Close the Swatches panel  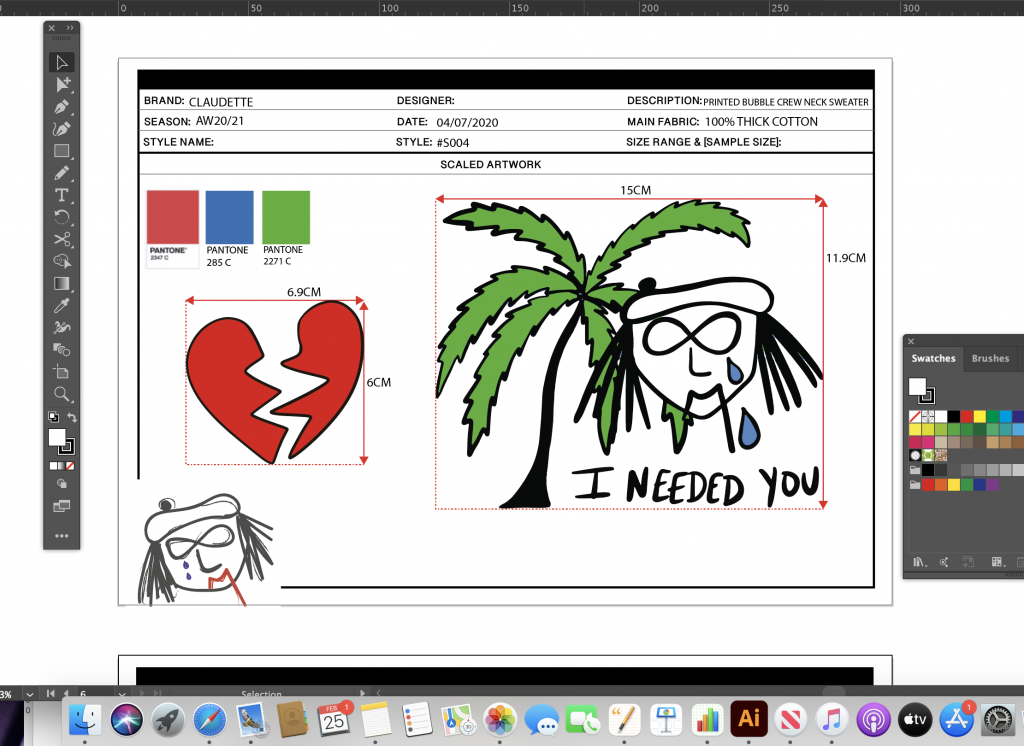click(911, 341)
